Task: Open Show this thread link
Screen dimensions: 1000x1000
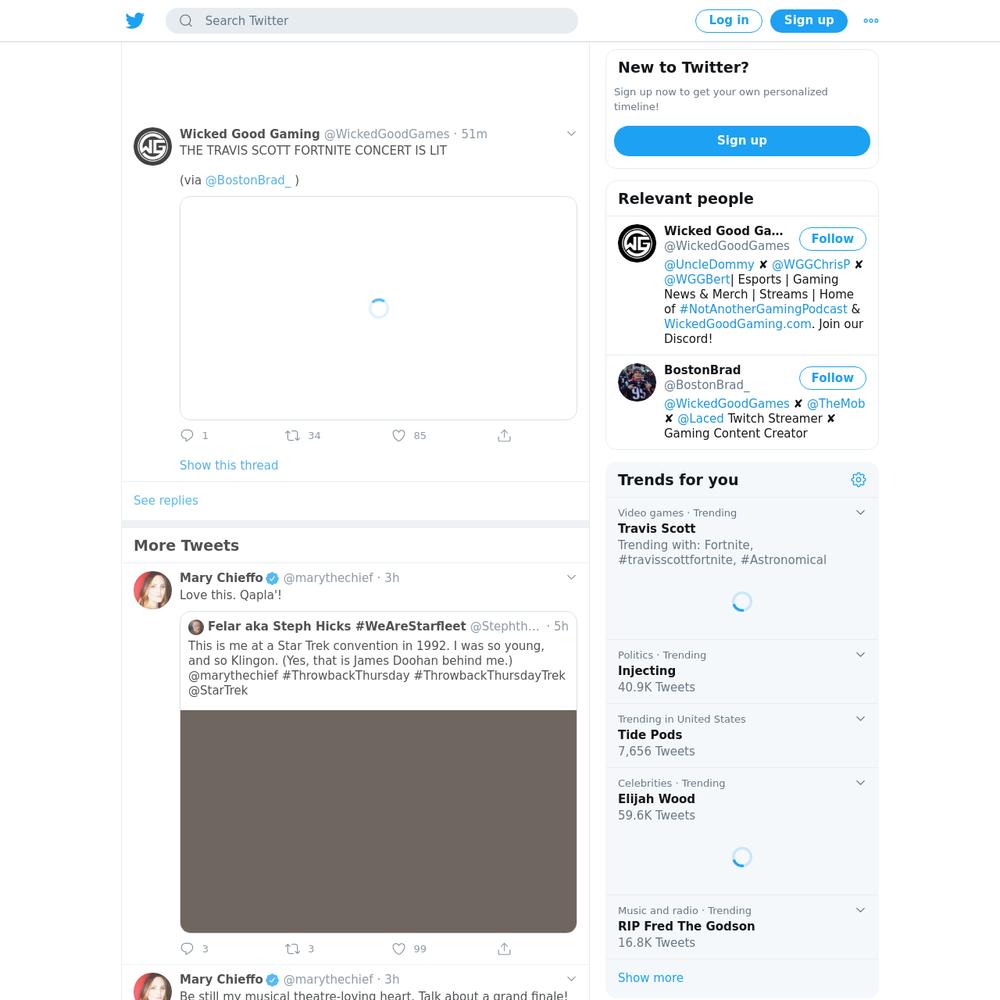Action: pos(228,465)
